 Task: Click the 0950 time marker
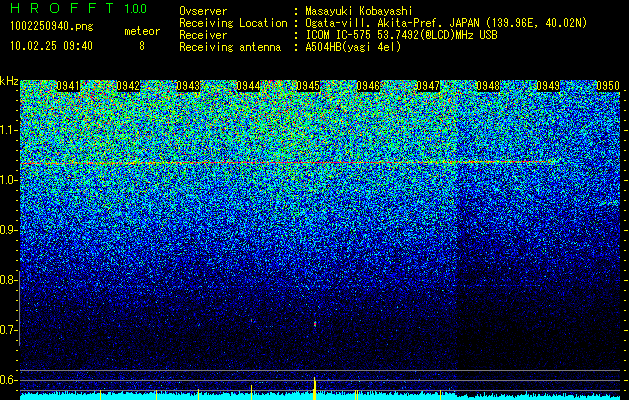608,86
